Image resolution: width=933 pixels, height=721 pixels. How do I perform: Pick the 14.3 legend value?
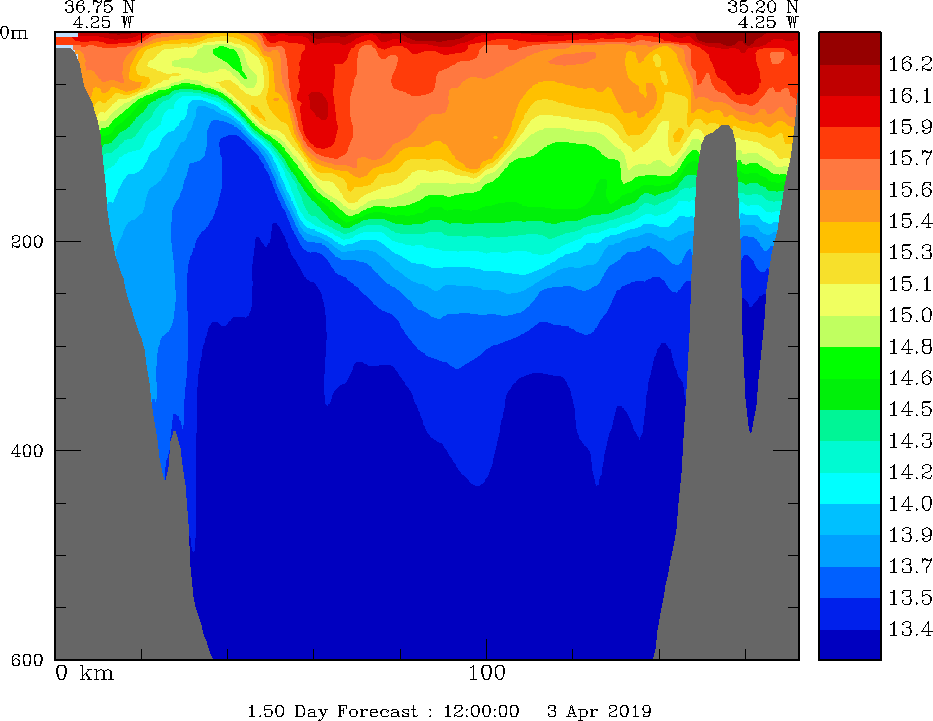click(x=910, y=441)
